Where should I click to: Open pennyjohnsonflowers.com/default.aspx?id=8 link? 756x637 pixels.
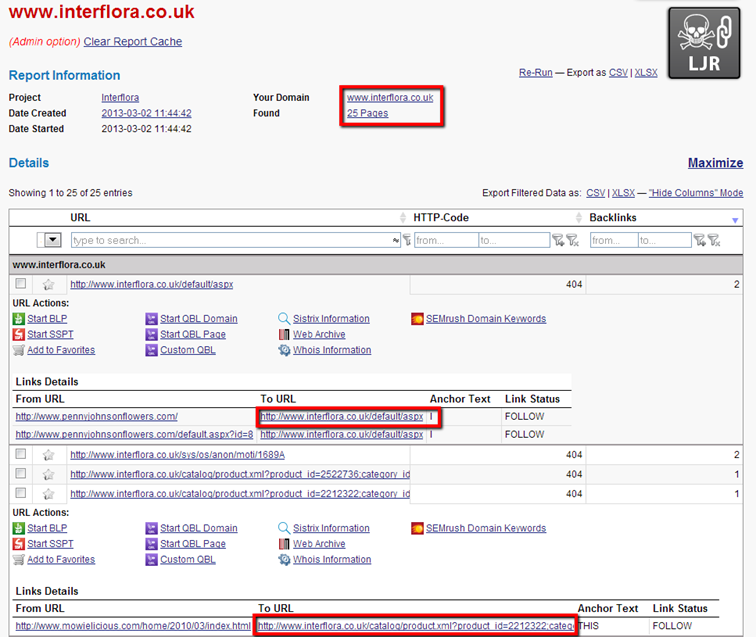point(134,434)
